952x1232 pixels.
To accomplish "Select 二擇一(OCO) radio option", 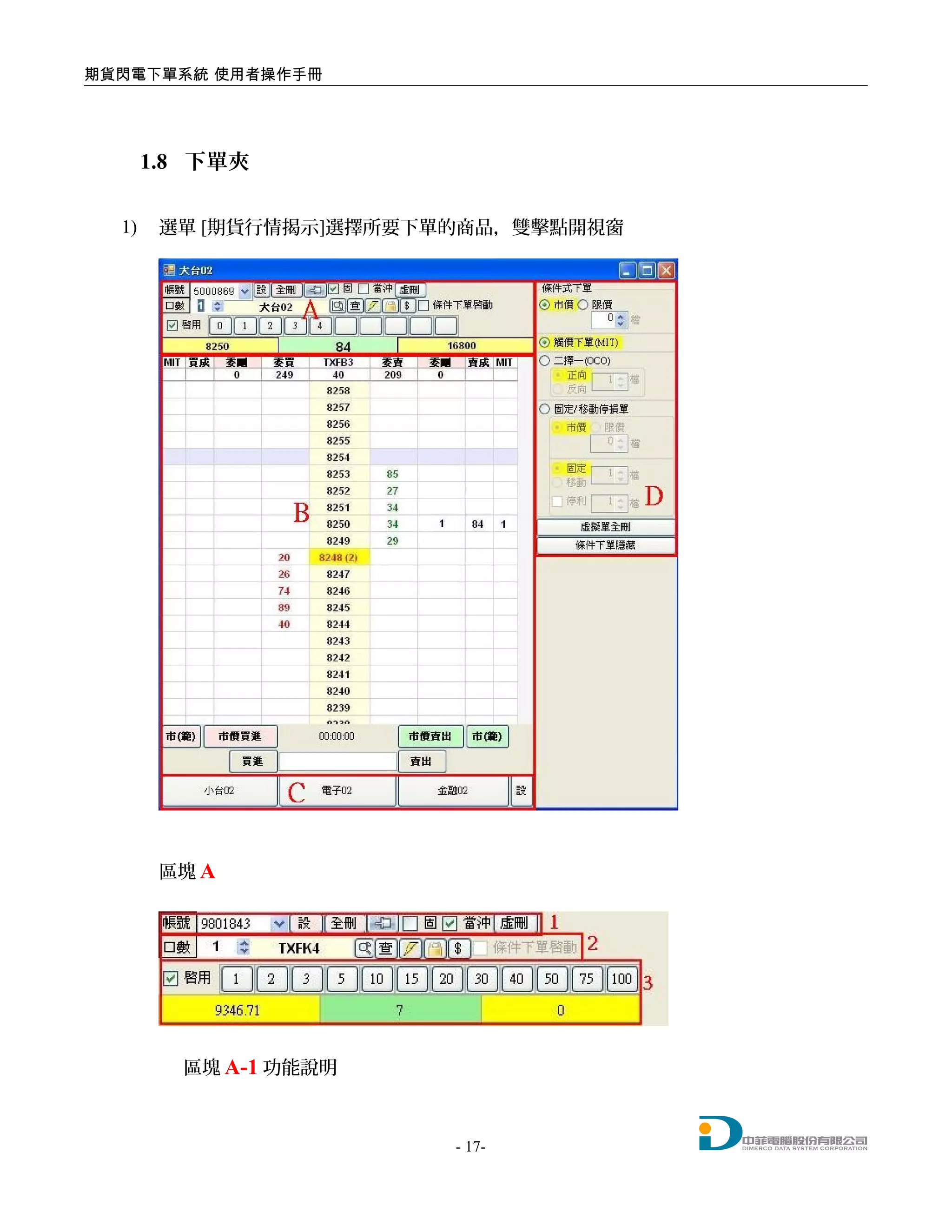I will tap(544, 361).
